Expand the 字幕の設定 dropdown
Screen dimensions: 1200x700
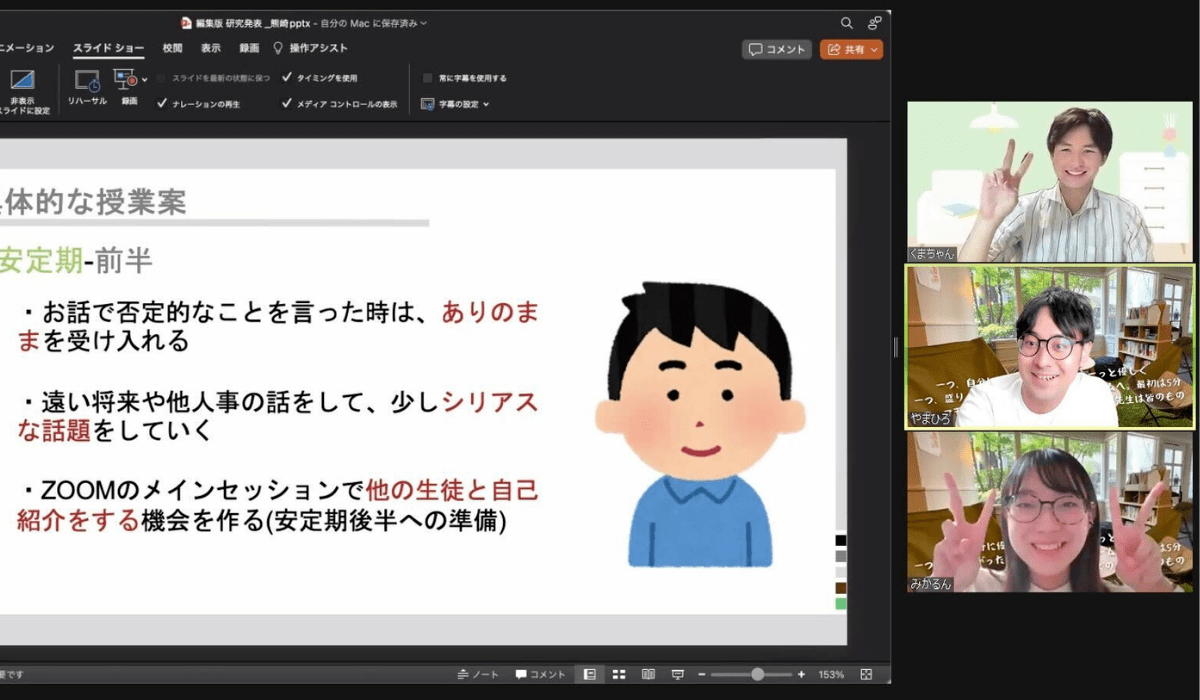click(x=455, y=103)
